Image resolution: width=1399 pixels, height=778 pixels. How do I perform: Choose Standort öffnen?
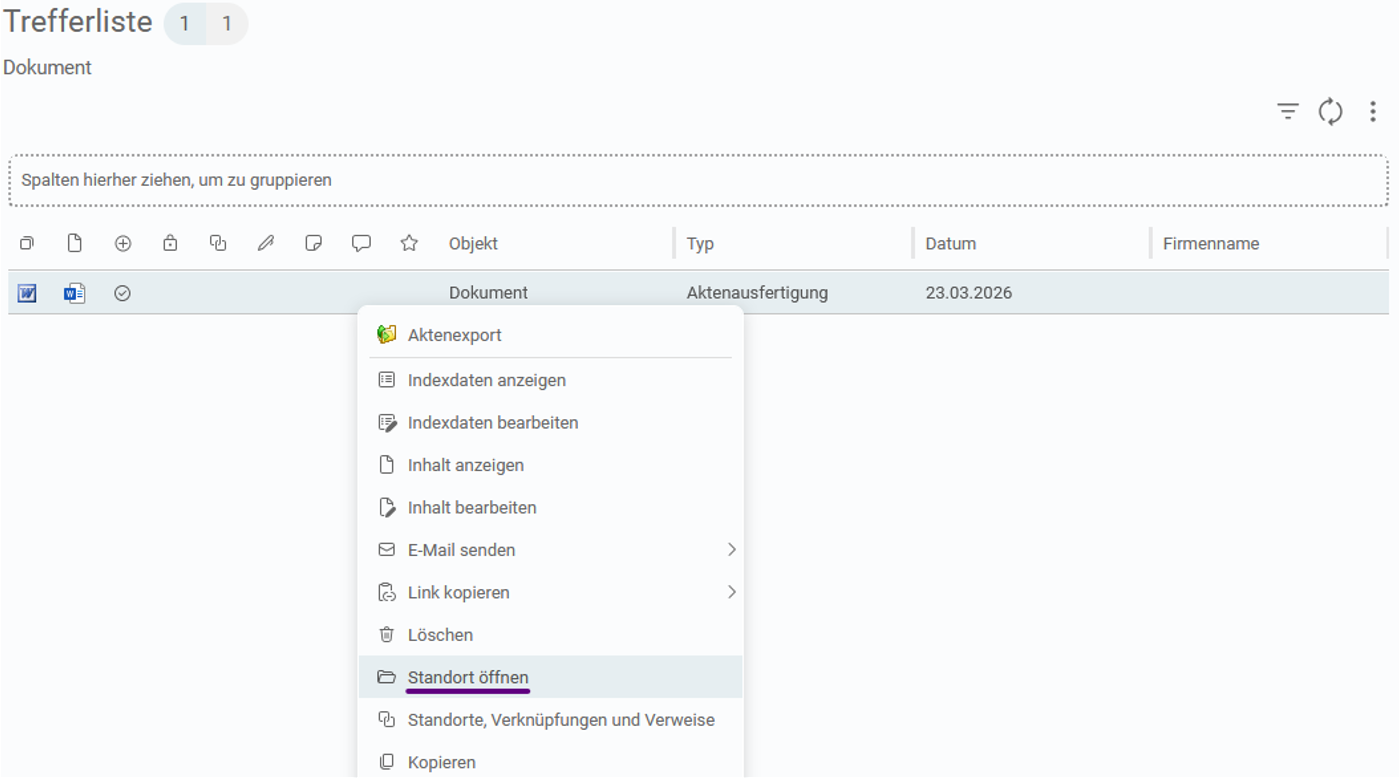[551, 678]
